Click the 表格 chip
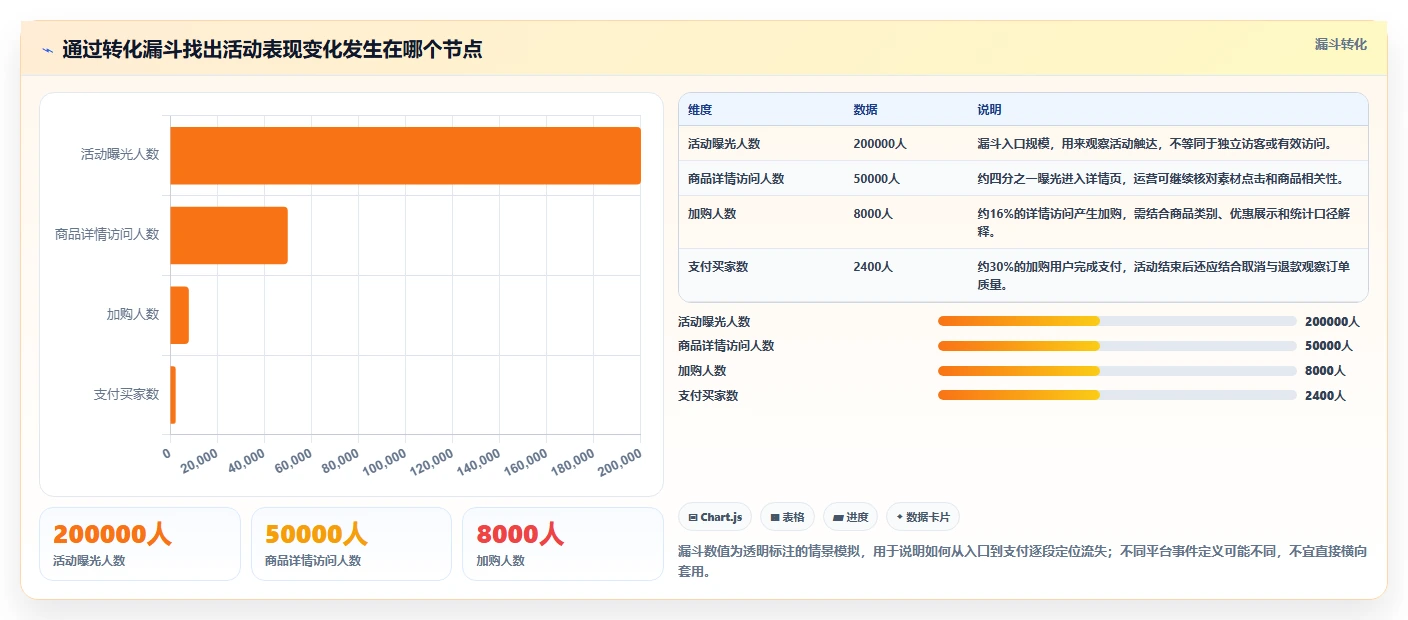 pyautogui.click(x=788, y=517)
